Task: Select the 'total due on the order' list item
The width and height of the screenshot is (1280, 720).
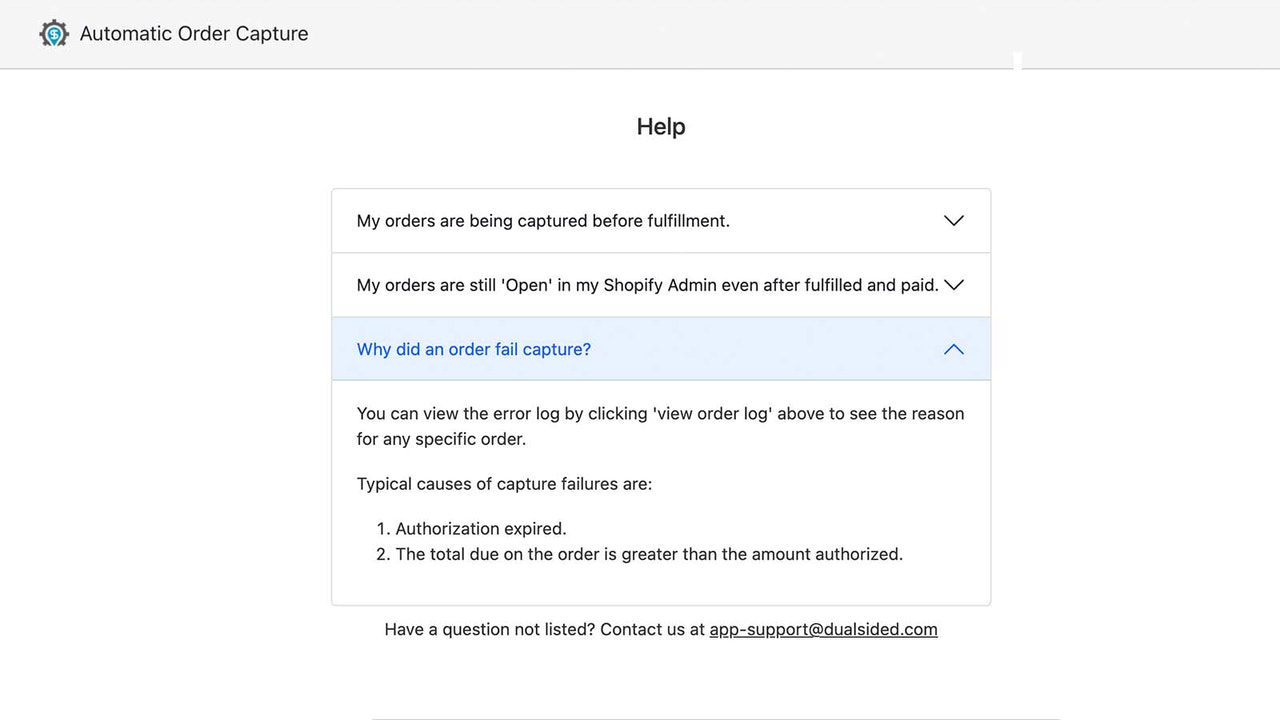Action: (649, 553)
